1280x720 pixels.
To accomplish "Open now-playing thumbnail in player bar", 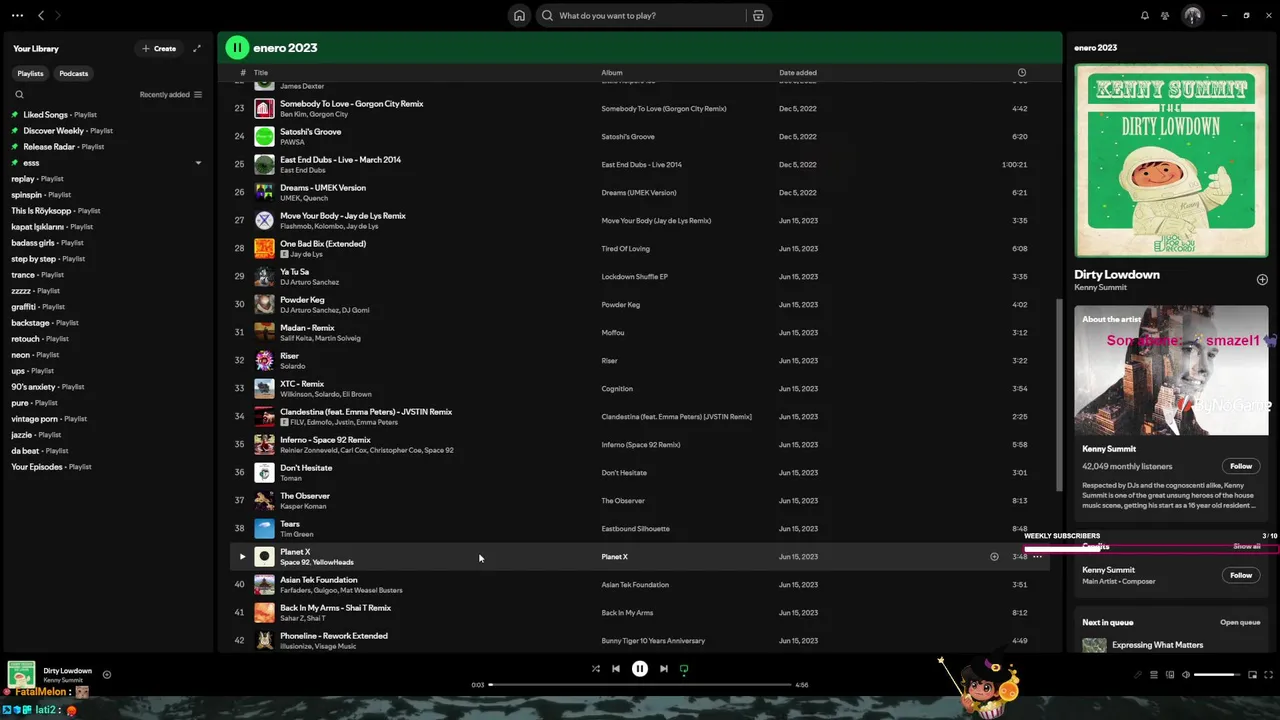I will (21, 674).
